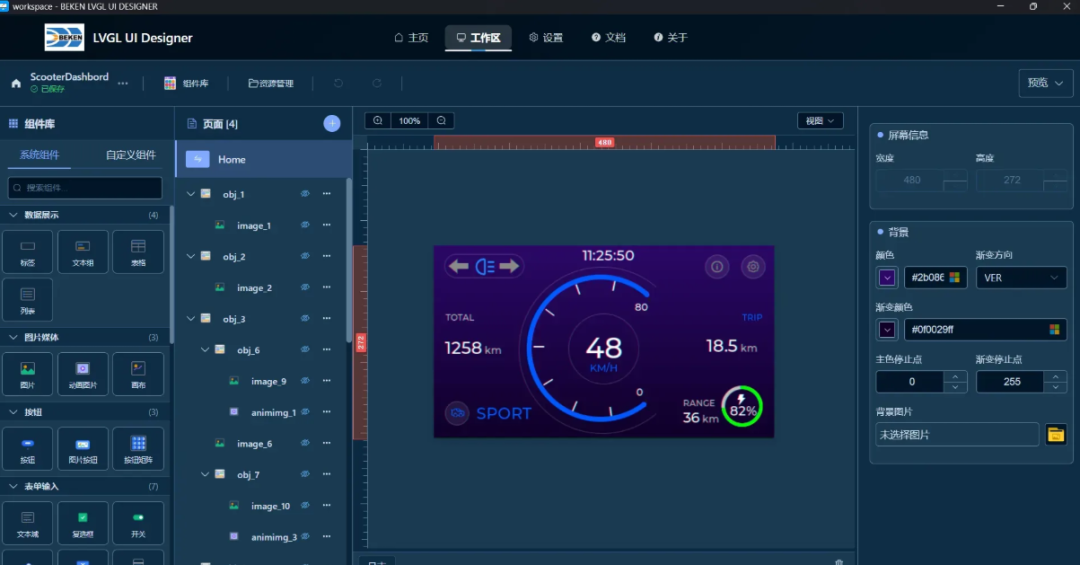Toggle visibility of image_2 layer

click(305, 288)
